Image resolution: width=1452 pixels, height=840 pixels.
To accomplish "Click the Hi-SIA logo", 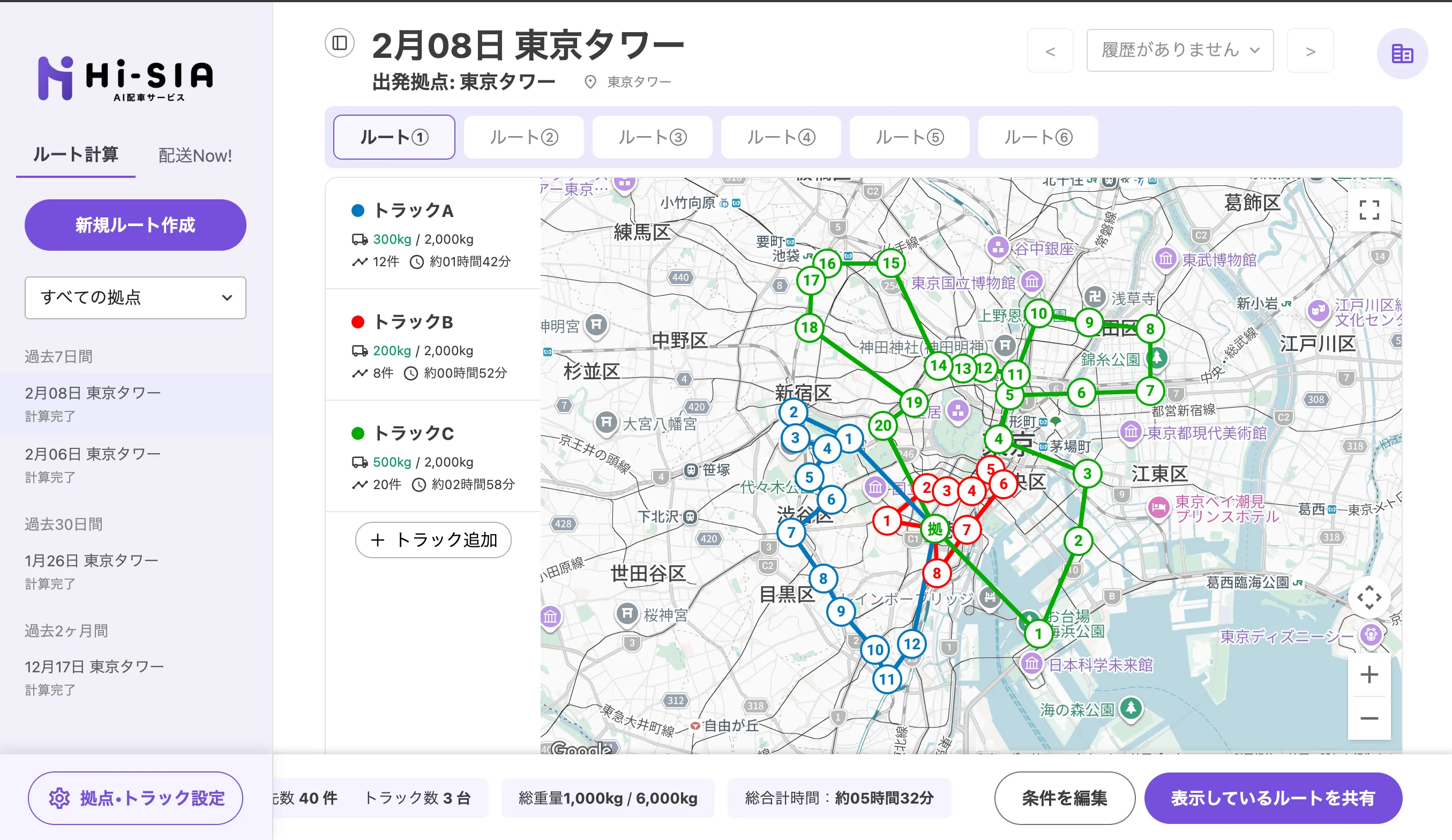I will click(125, 79).
